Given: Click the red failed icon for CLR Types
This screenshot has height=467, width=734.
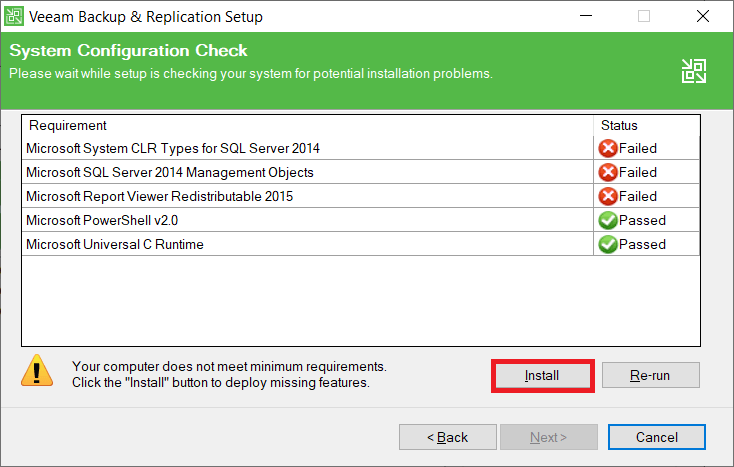Looking at the screenshot, I should click(607, 148).
